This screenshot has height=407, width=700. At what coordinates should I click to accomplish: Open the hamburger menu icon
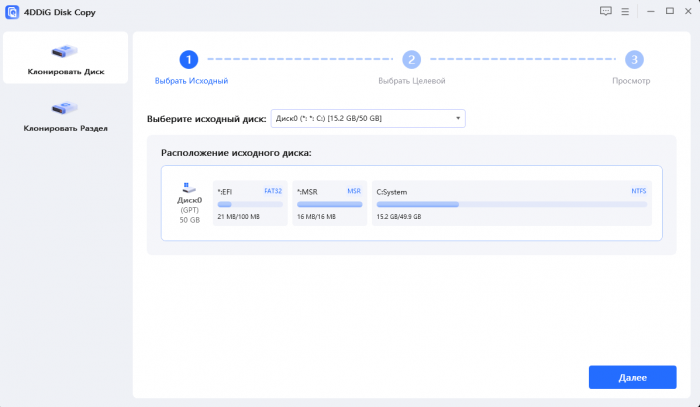click(624, 11)
